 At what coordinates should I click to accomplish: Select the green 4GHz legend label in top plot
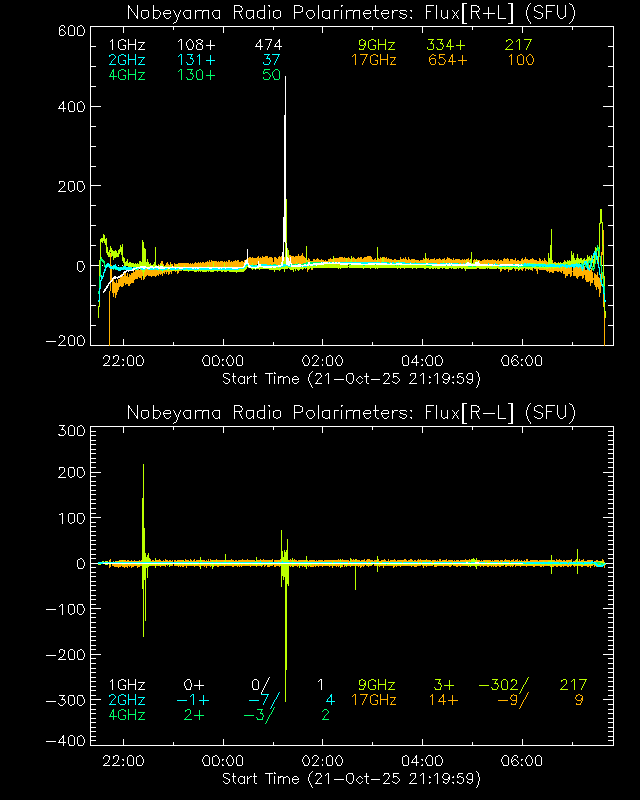click(x=127, y=76)
